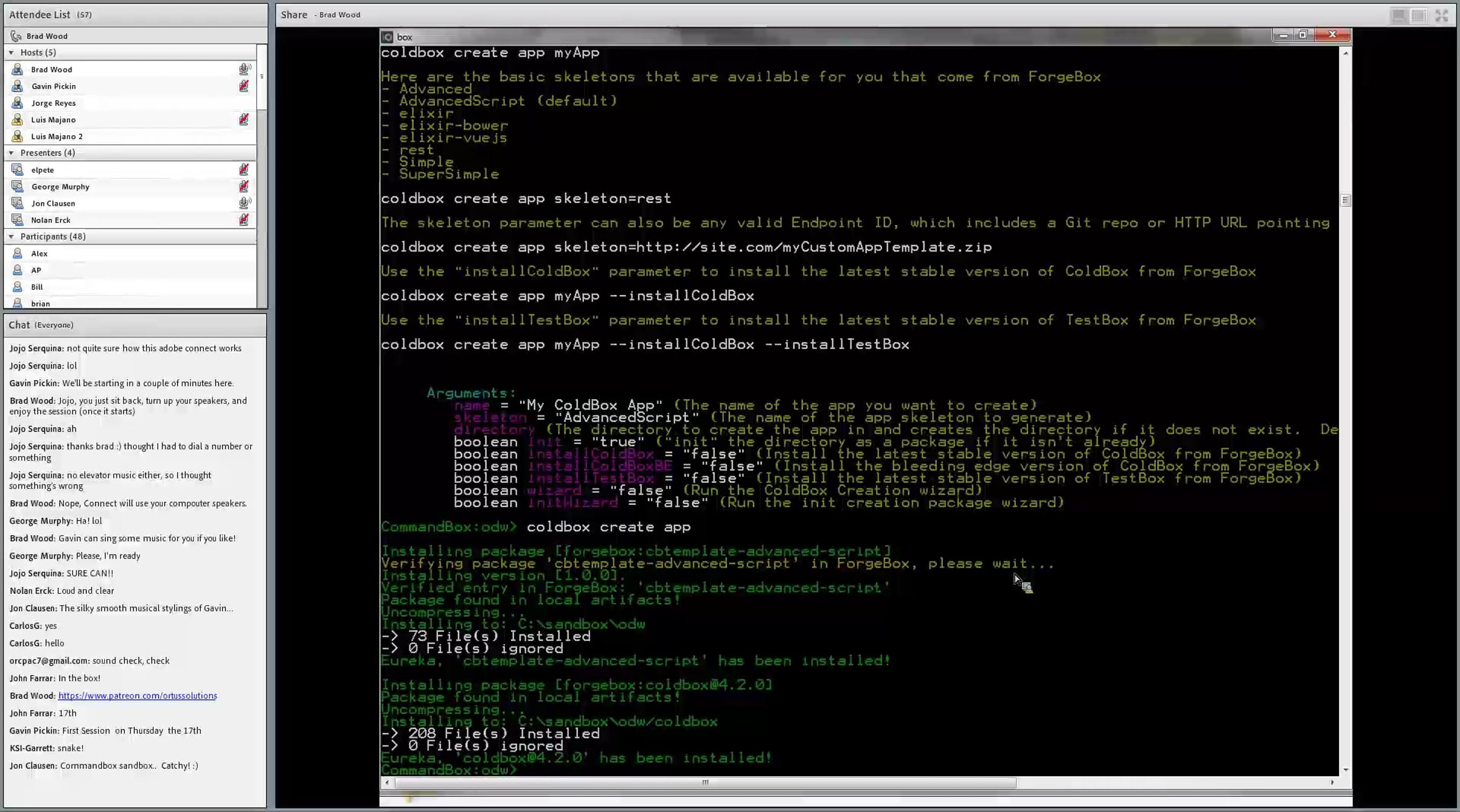
Task: Collapse the Presenters (4) group
Action: (x=11, y=153)
